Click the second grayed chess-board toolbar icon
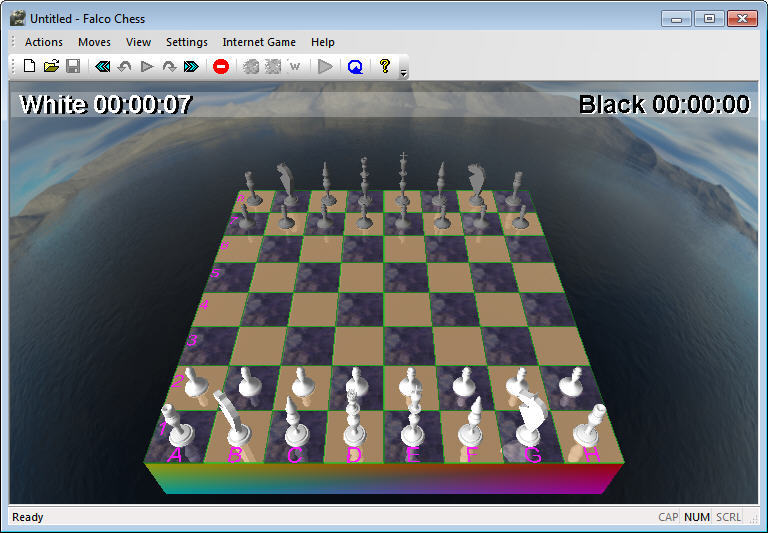The image size is (768, 533). (x=273, y=66)
